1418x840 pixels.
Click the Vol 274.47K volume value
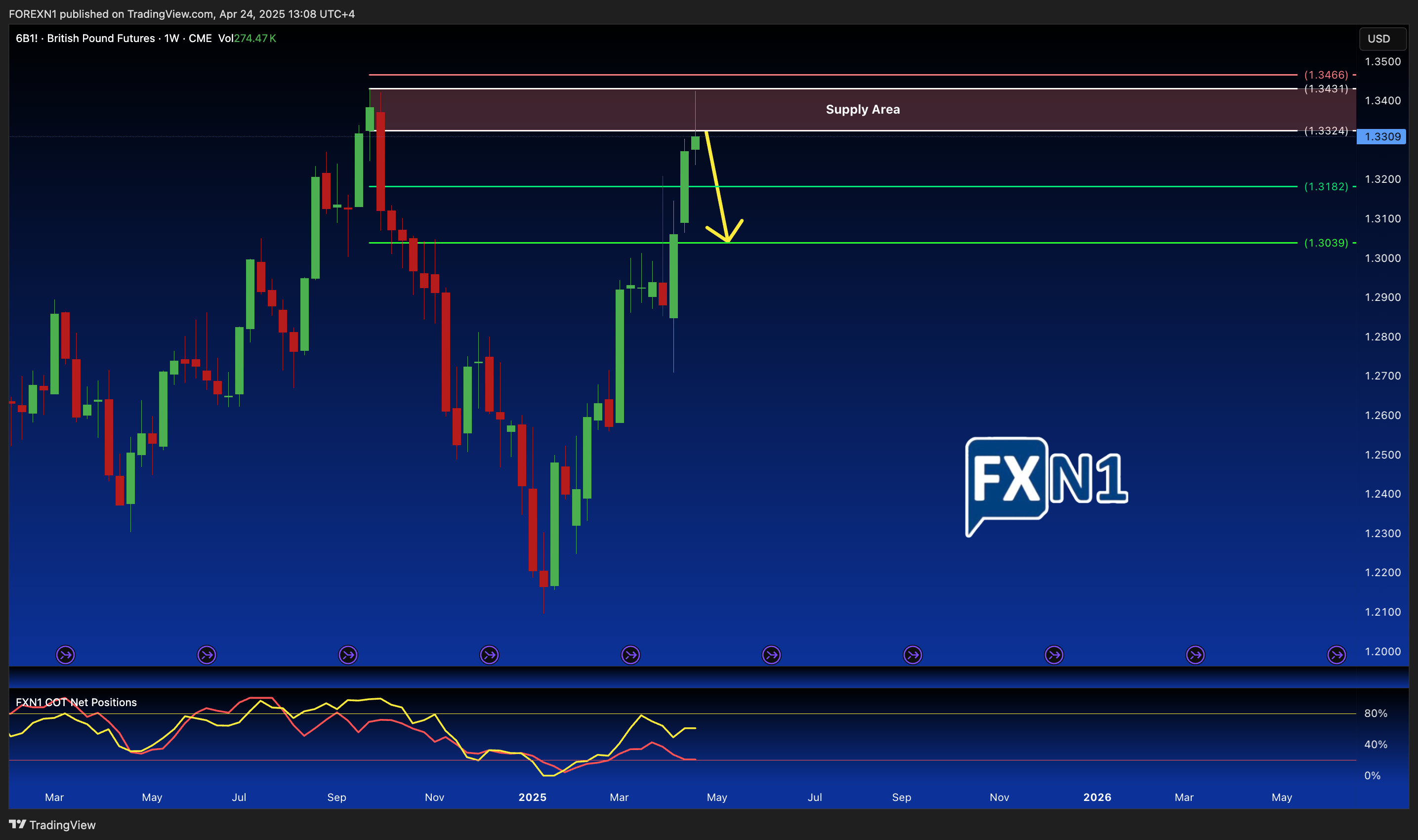247,38
